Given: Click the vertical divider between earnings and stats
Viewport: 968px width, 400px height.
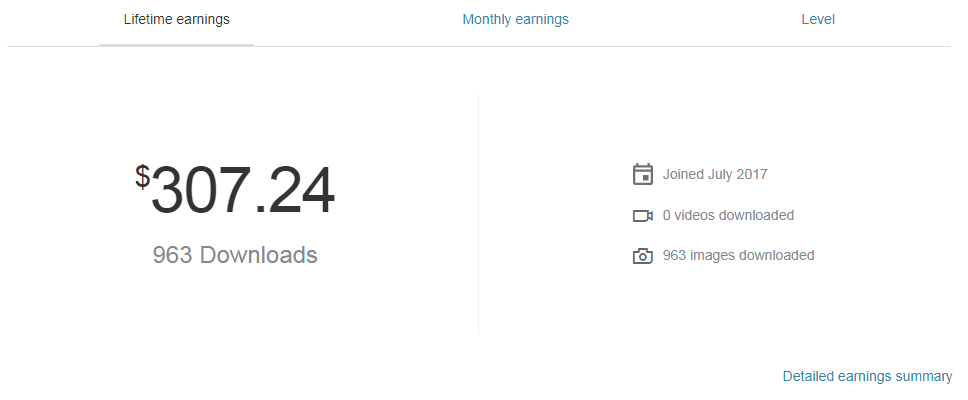Looking at the screenshot, I should [478, 215].
